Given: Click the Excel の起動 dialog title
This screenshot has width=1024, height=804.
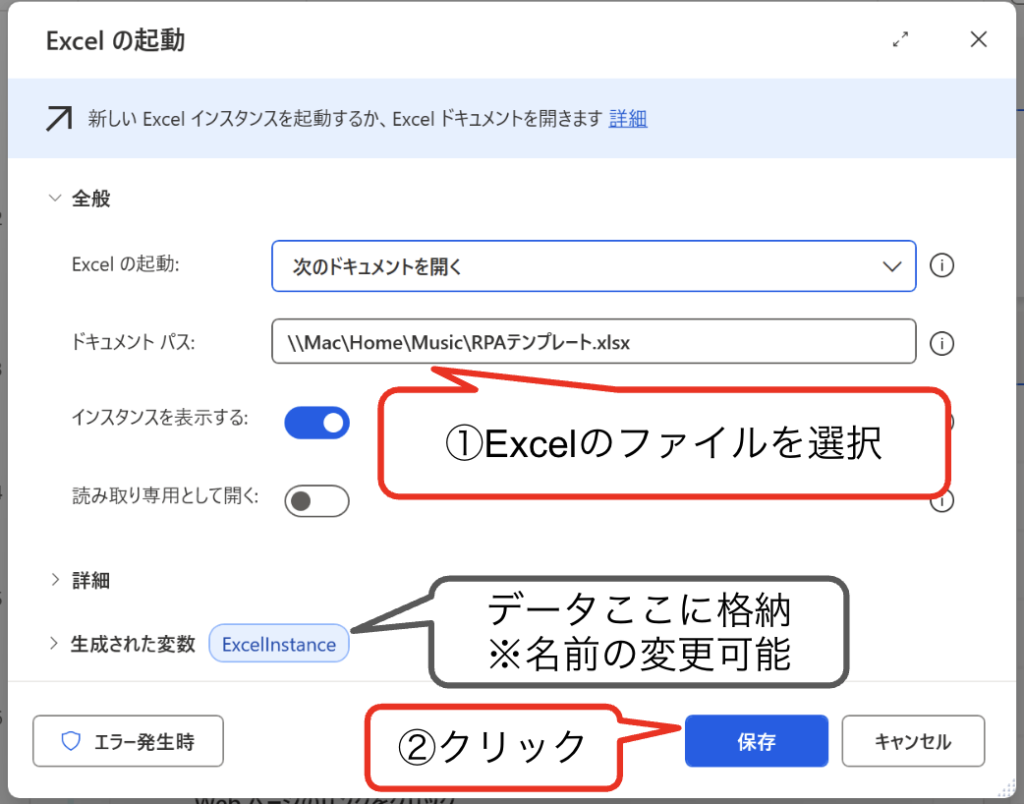Looking at the screenshot, I should [x=115, y=40].
